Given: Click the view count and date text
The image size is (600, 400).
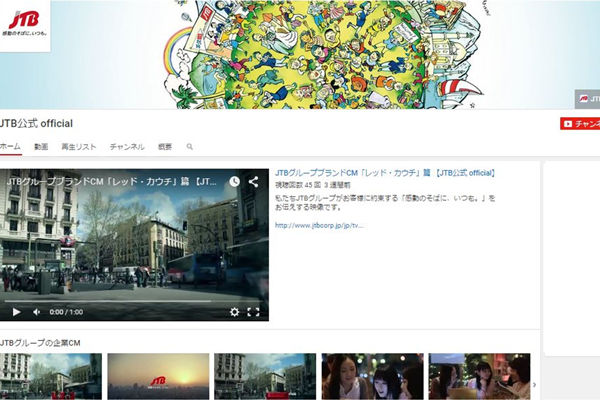Looking at the screenshot, I should pos(313,185).
